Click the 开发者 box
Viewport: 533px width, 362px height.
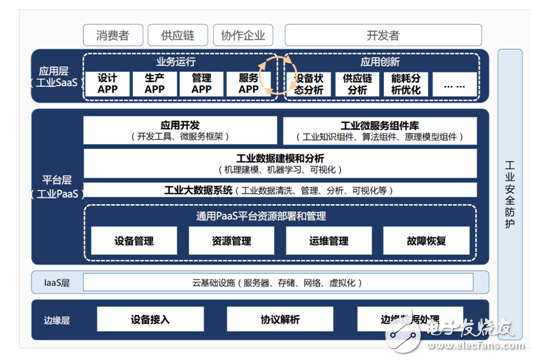[383, 35]
